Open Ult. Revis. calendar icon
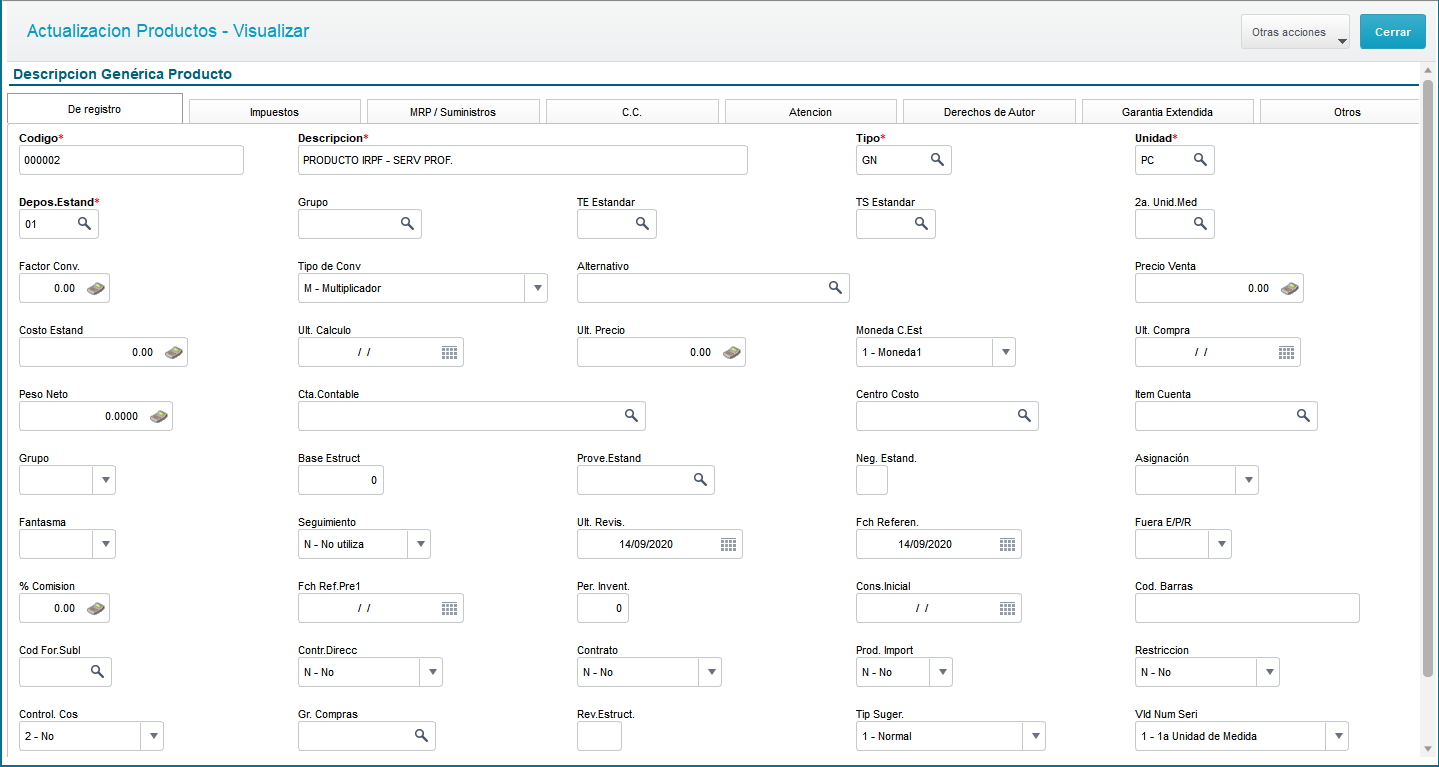Image resolution: width=1439 pixels, height=767 pixels. 728,544
